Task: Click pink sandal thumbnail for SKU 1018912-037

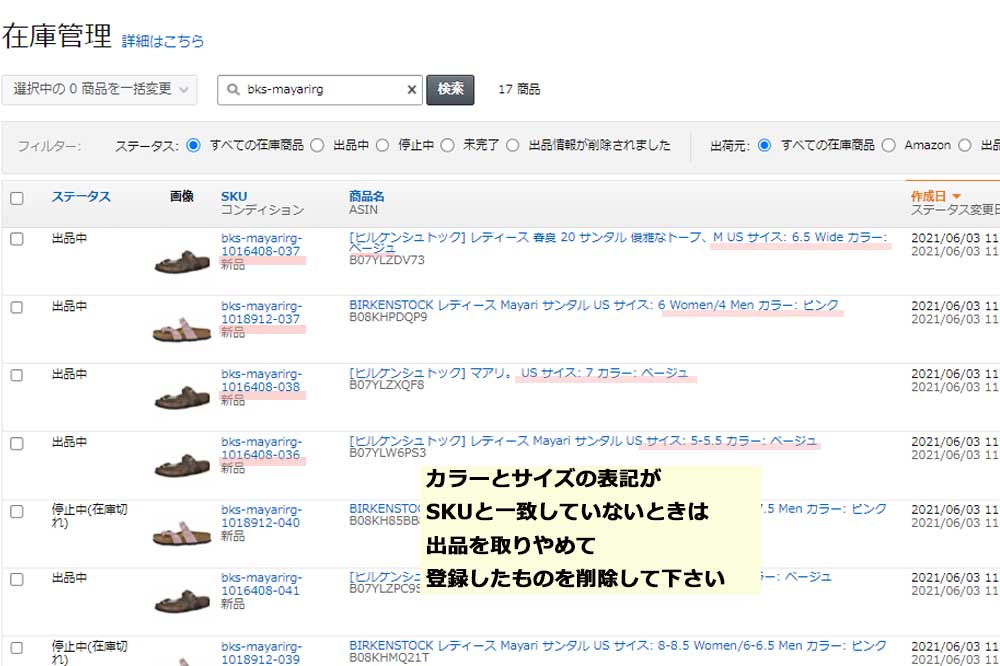Action: [182, 330]
